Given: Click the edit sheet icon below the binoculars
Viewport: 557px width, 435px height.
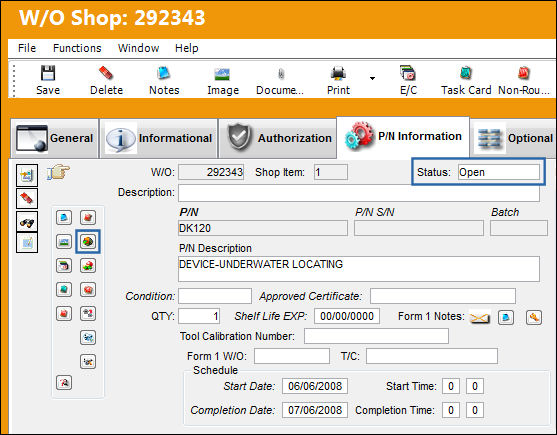Looking at the screenshot, I should (27, 243).
